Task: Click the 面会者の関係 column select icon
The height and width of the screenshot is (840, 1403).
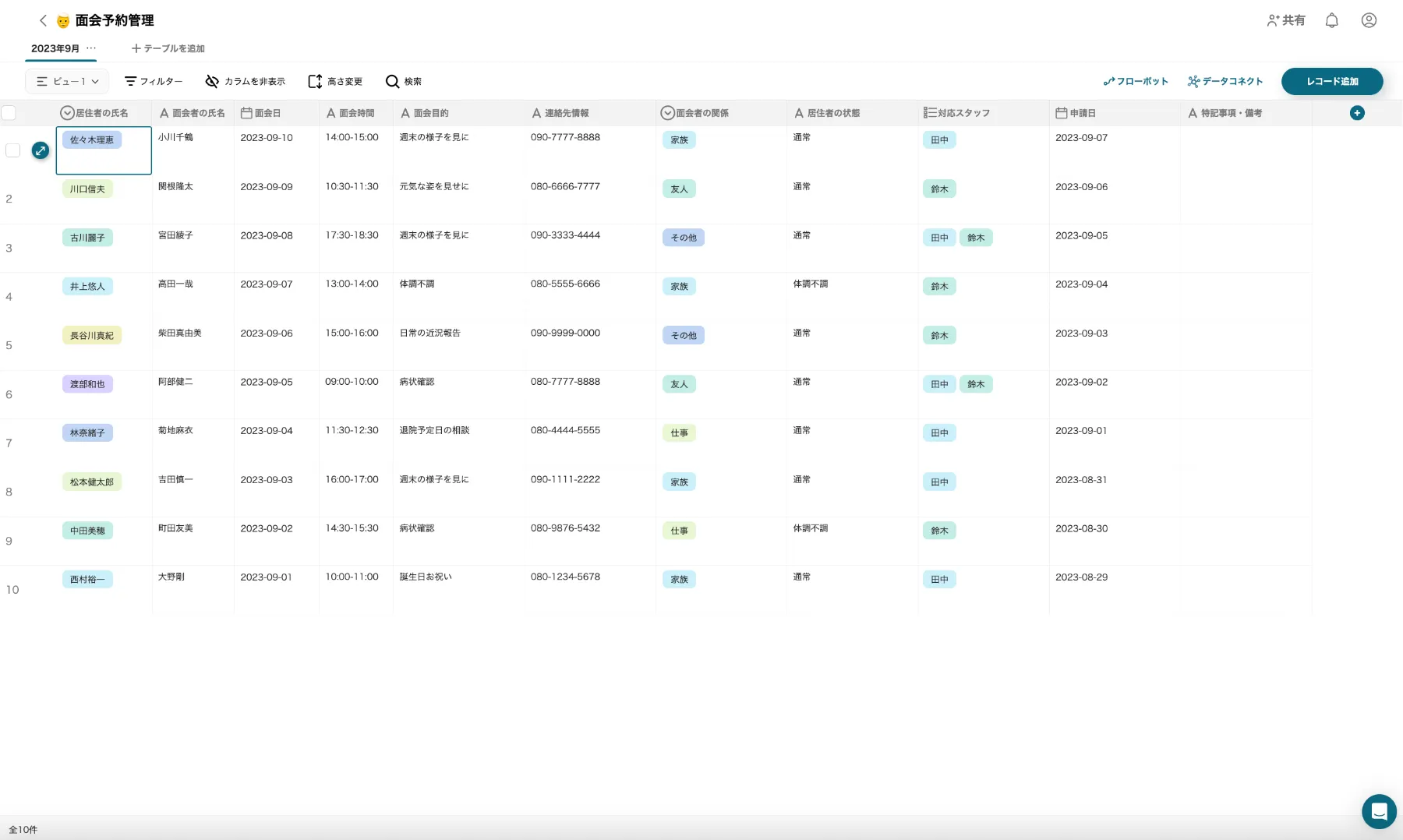Action: [x=667, y=113]
